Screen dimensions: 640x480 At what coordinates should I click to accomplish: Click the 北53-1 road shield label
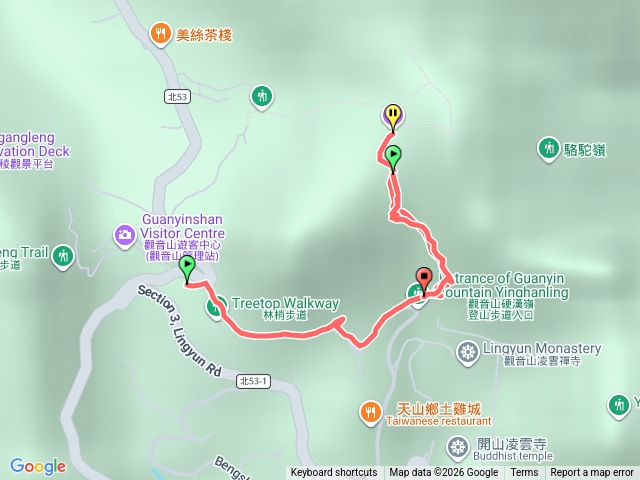253,381
